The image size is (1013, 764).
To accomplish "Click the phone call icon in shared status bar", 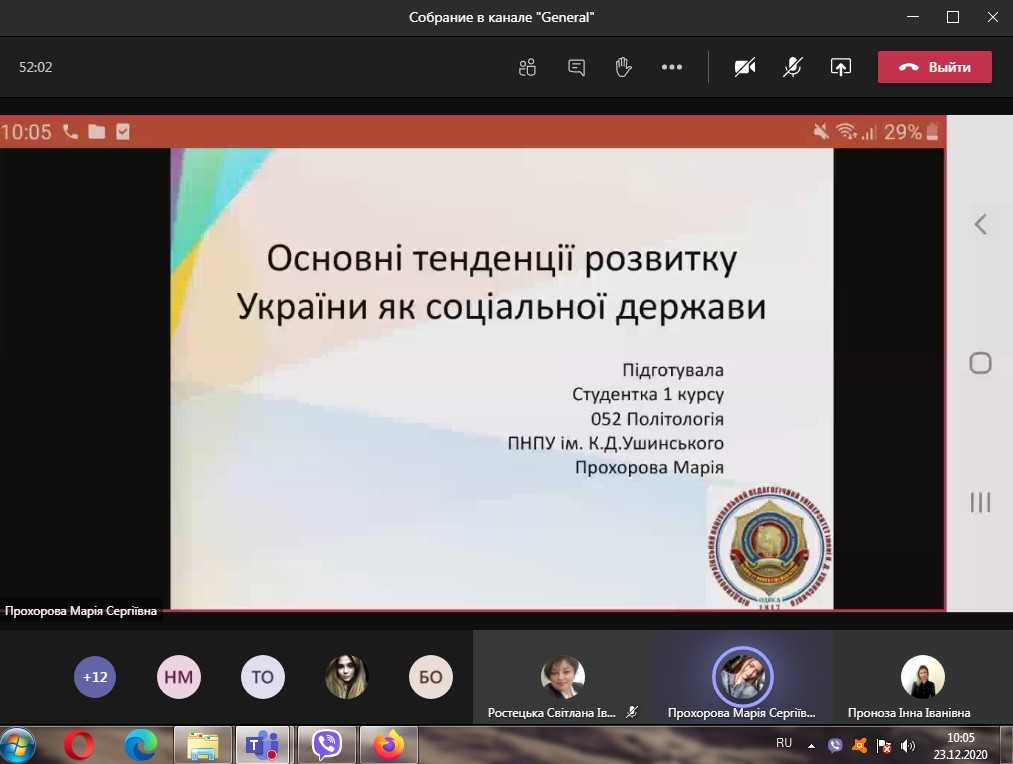I will coord(70,132).
